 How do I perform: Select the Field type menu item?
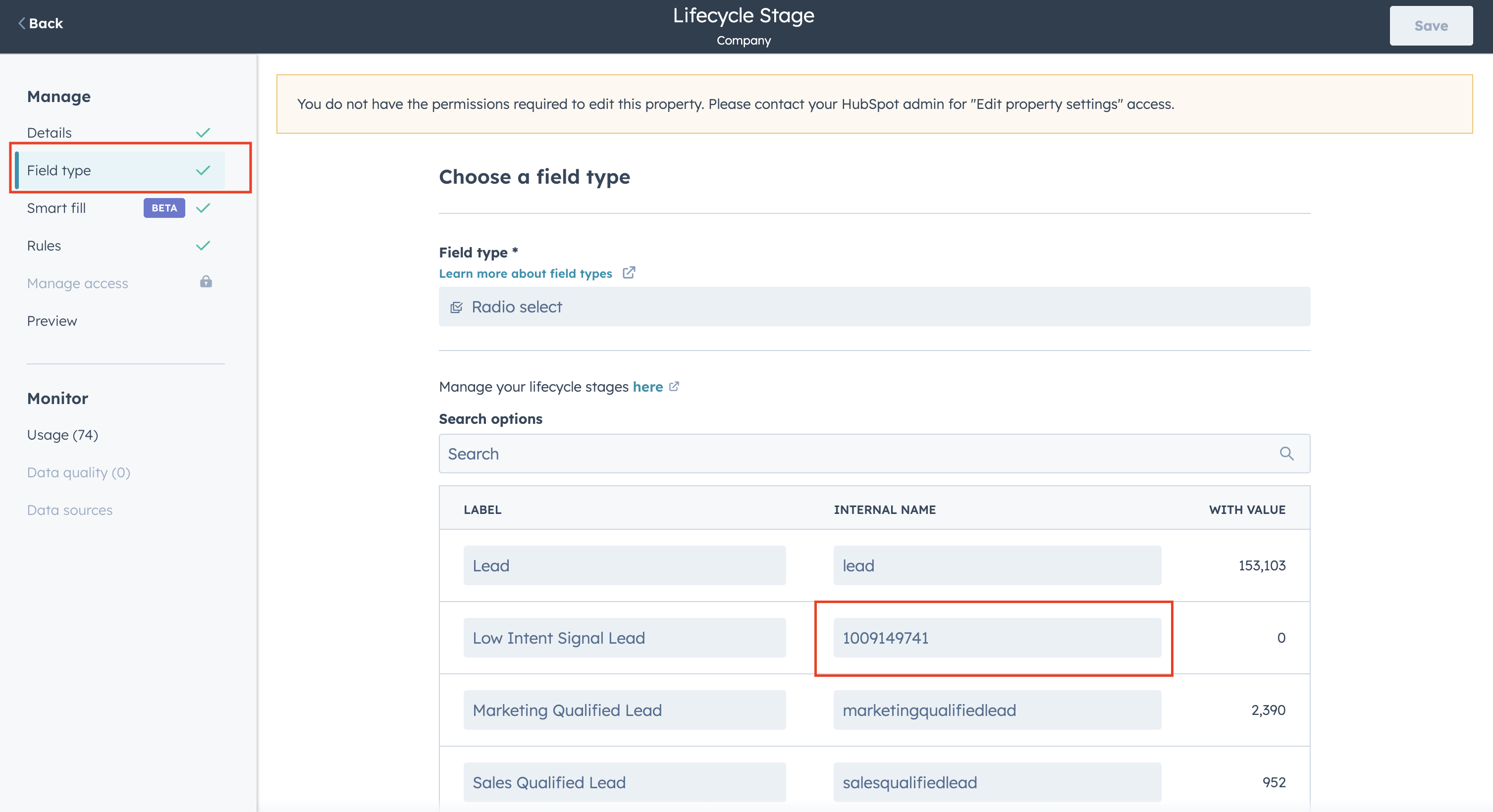click(59, 170)
